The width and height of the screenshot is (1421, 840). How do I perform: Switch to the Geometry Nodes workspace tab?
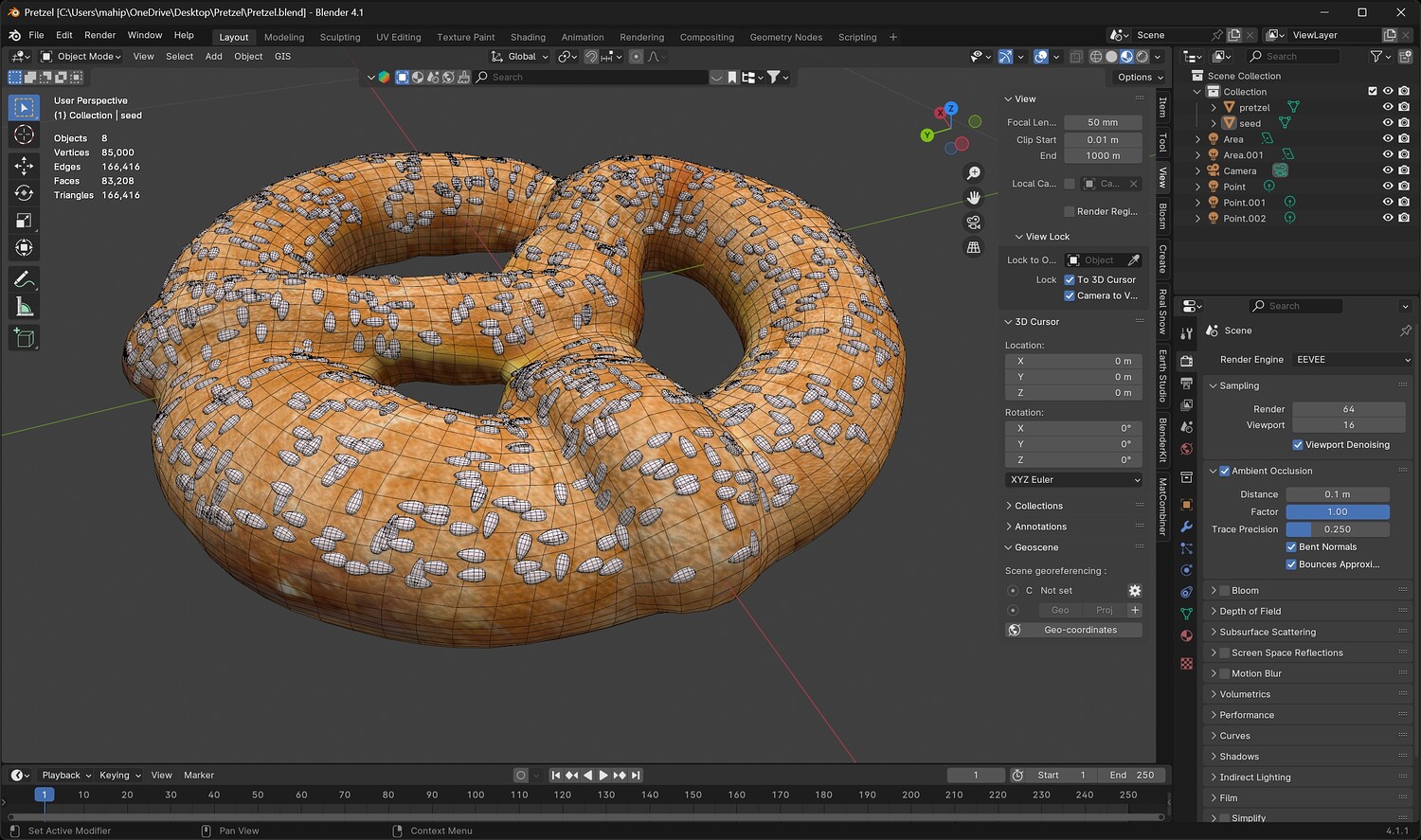click(x=785, y=37)
